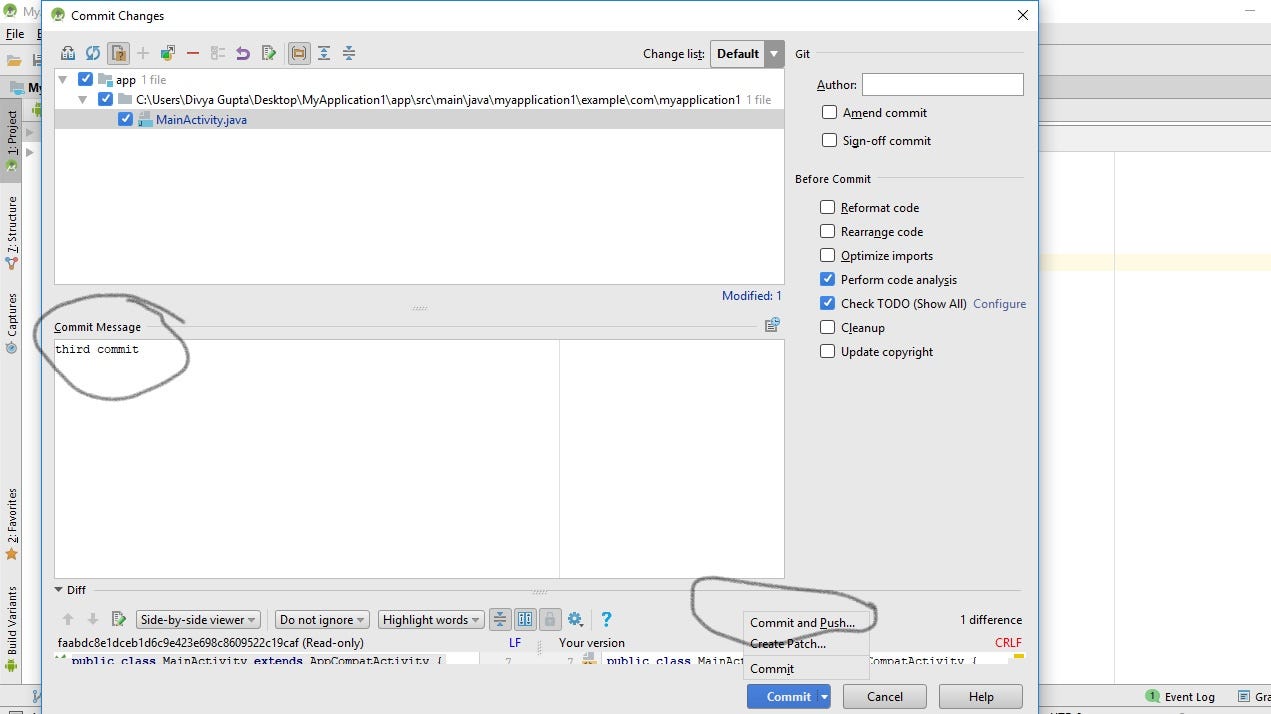The width and height of the screenshot is (1271, 714).
Task: Click inside the Author input field
Action: pyautogui.click(x=941, y=84)
